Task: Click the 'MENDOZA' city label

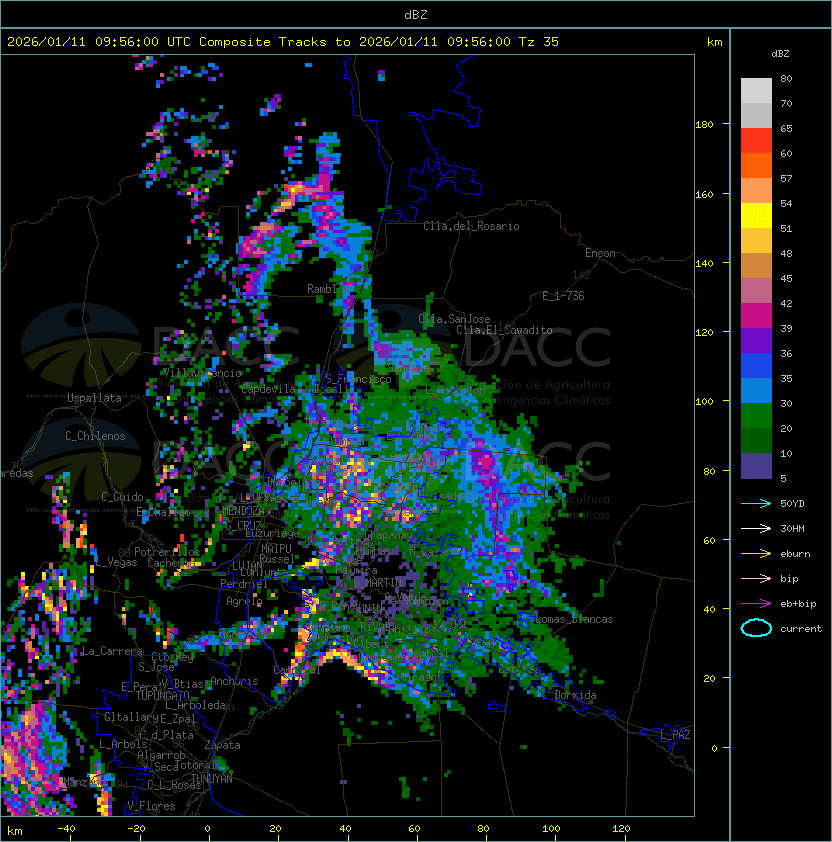Action: 243,510
